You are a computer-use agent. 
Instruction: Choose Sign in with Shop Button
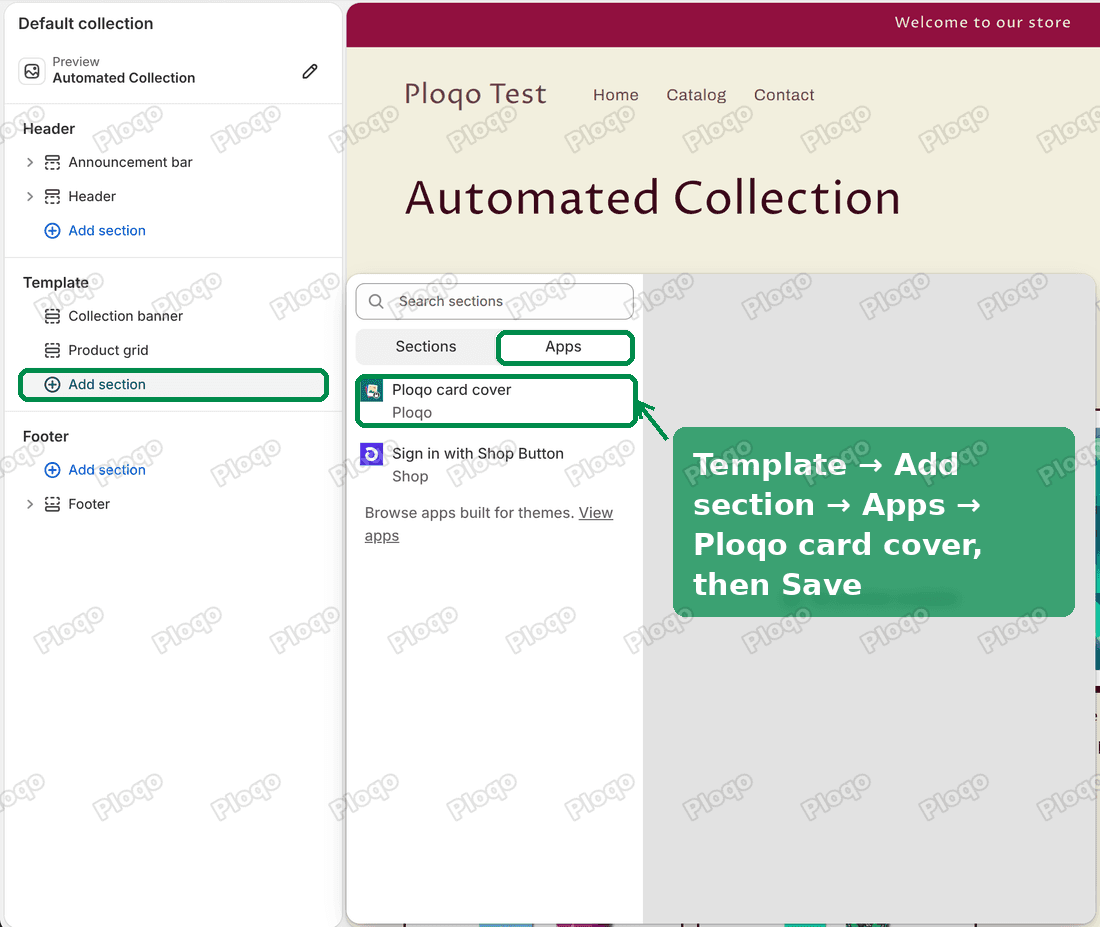tap(496, 465)
